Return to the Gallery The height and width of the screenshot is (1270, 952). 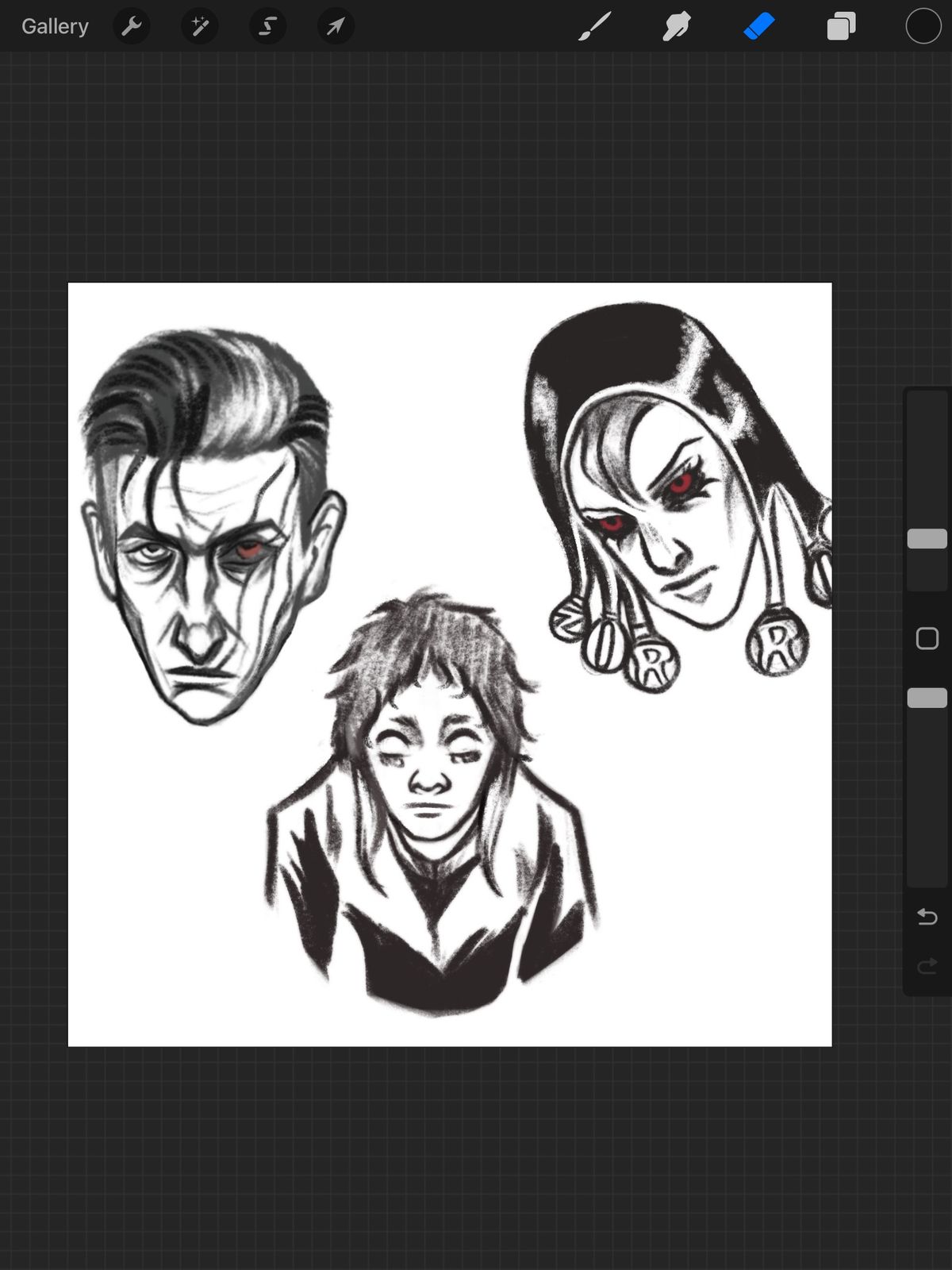55,26
